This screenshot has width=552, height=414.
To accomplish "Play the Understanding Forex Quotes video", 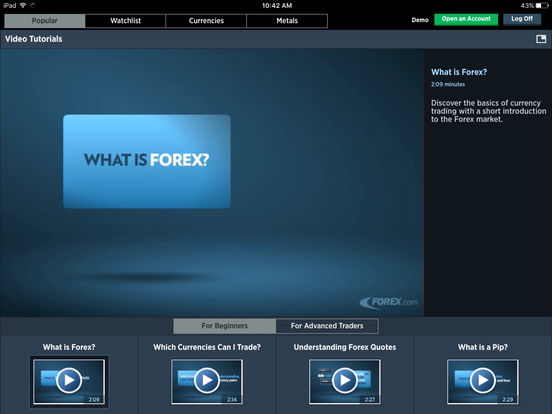I will [345, 381].
